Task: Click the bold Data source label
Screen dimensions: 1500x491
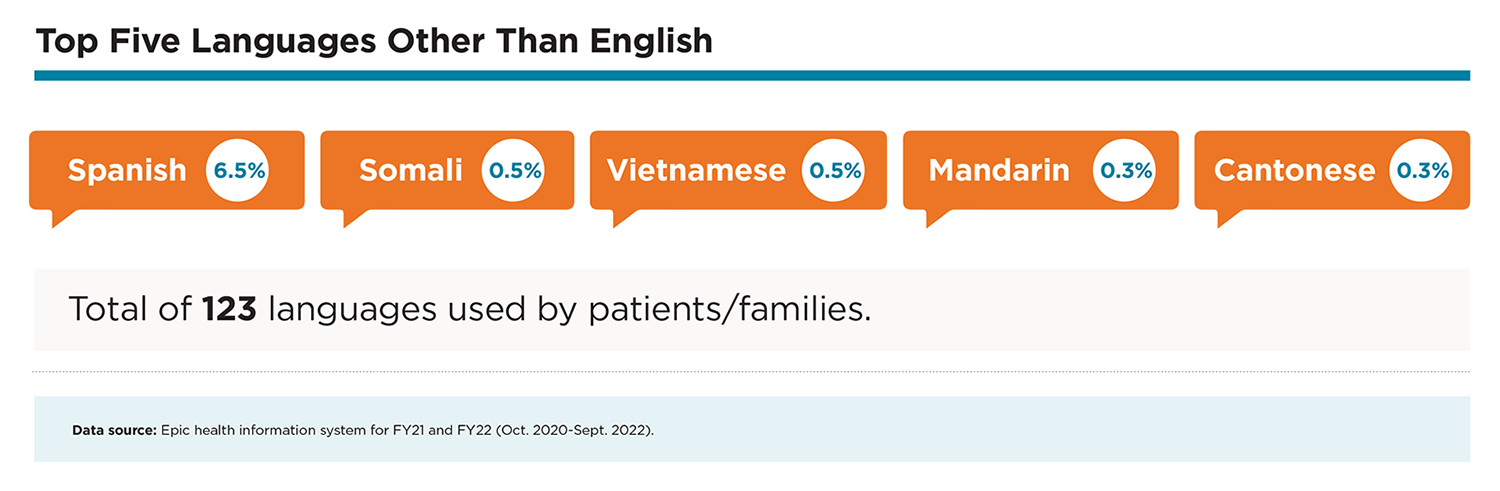Action: (x=114, y=430)
